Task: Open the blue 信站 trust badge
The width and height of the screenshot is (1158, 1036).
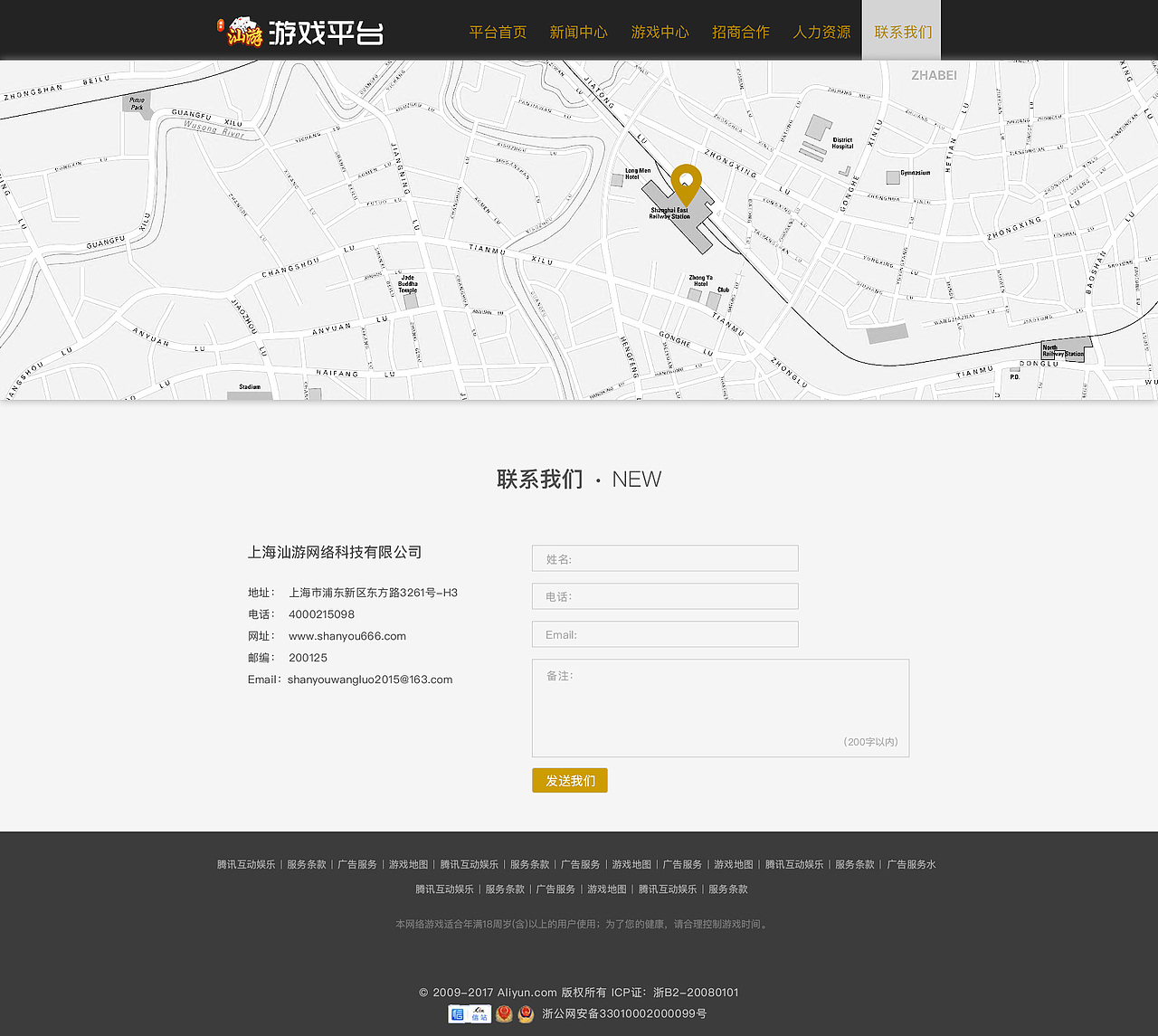Action: click(470, 1013)
